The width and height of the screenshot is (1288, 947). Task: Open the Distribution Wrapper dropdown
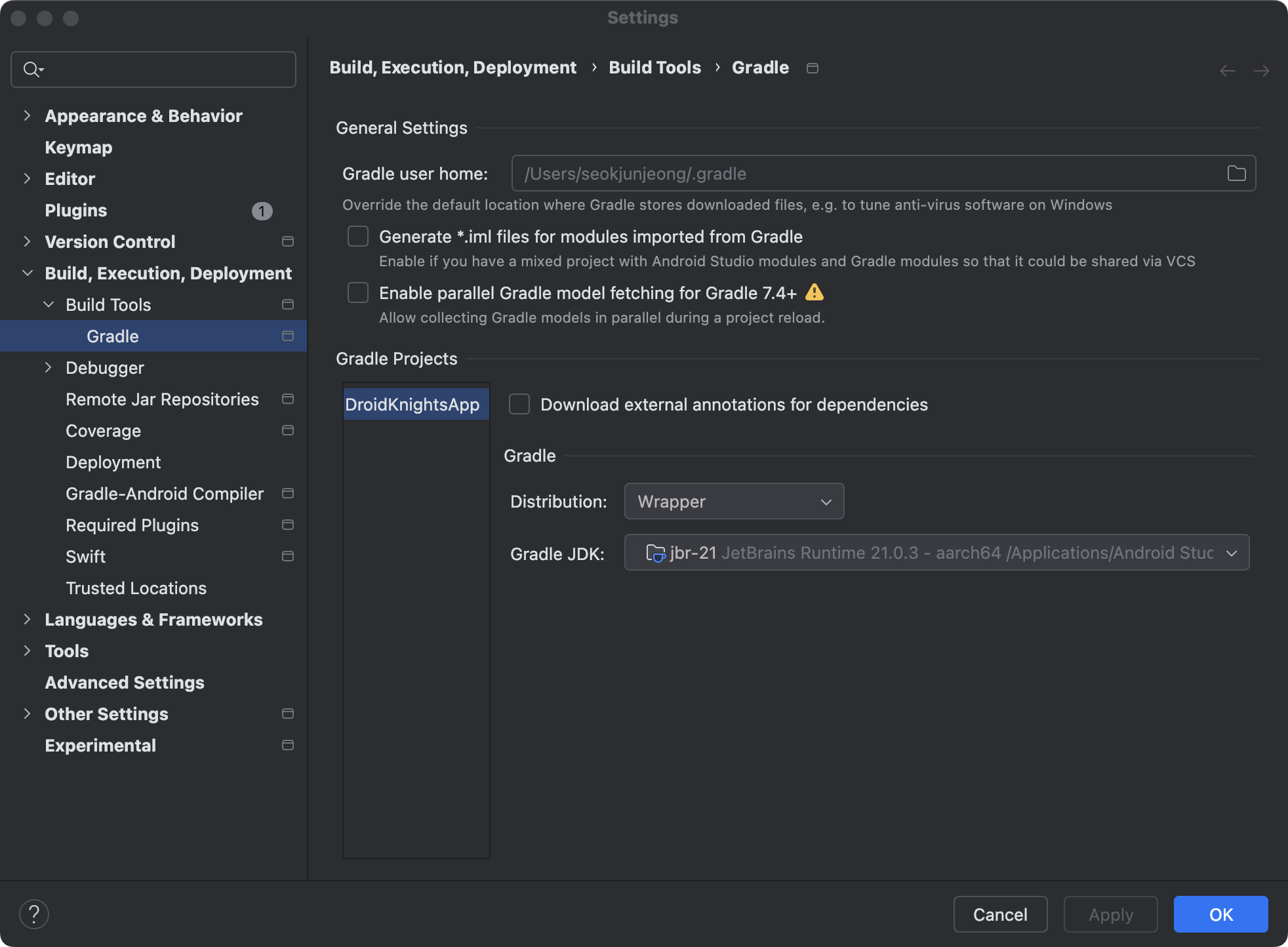pyautogui.click(x=734, y=502)
